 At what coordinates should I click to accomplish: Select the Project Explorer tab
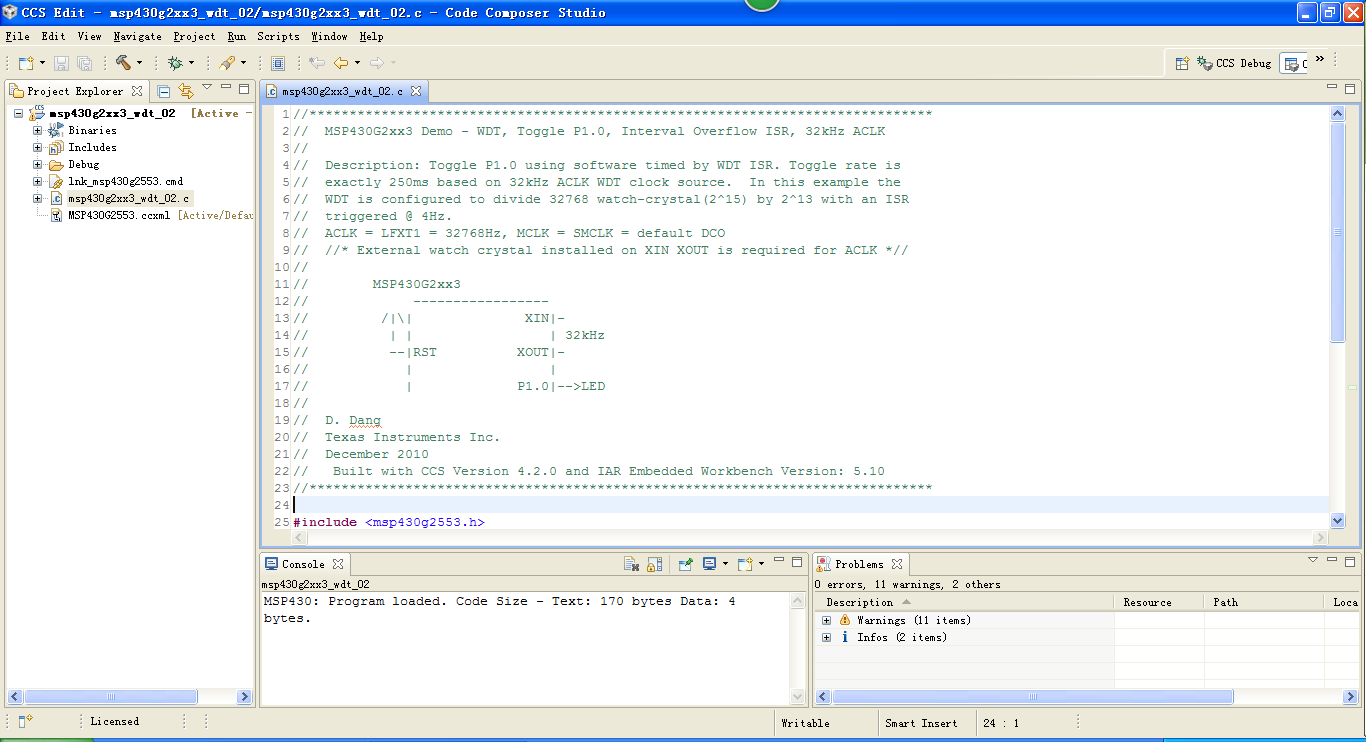click(75, 91)
